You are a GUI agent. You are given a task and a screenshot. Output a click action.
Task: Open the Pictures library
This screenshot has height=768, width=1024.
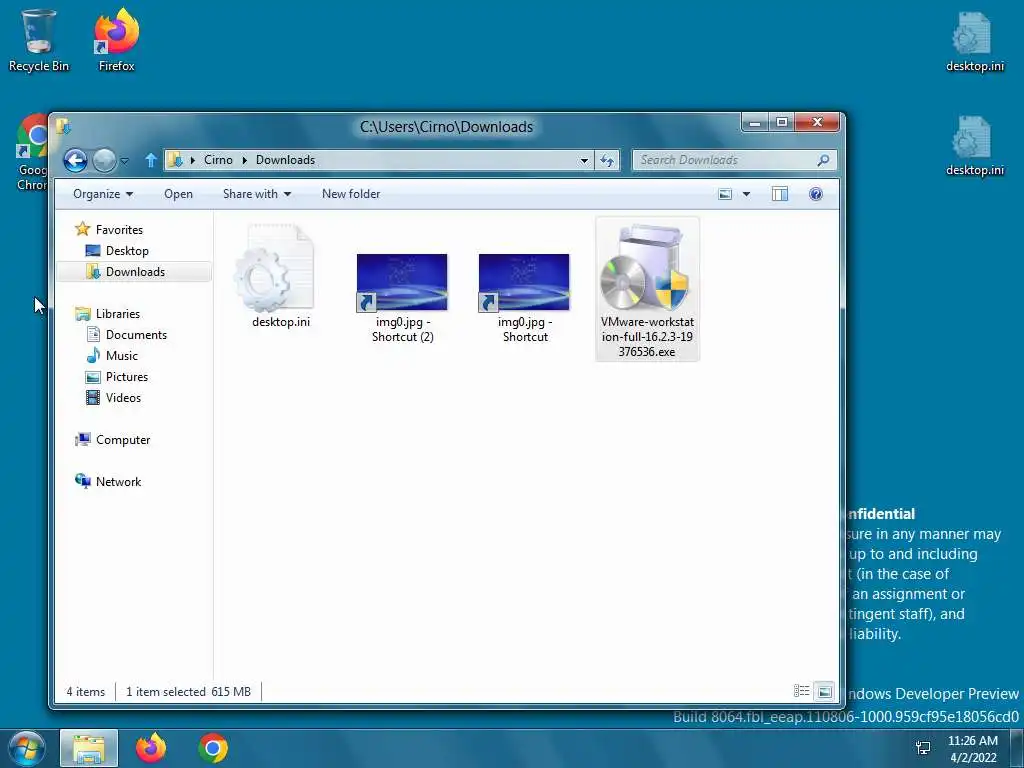tap(118, 377)
